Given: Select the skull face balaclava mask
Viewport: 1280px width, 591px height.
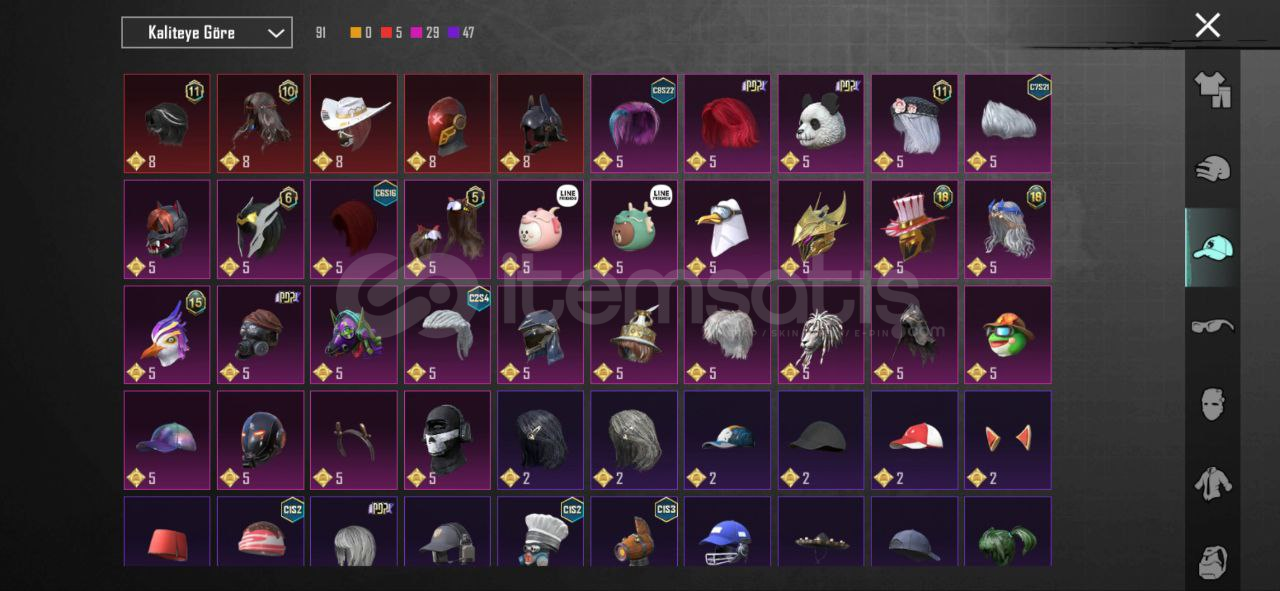Looking at the screenshot, I should coord(447,440).
